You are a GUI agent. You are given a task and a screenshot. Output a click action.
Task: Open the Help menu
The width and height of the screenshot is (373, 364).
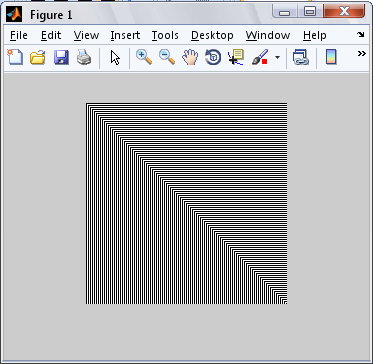click(x=315, y=35)
